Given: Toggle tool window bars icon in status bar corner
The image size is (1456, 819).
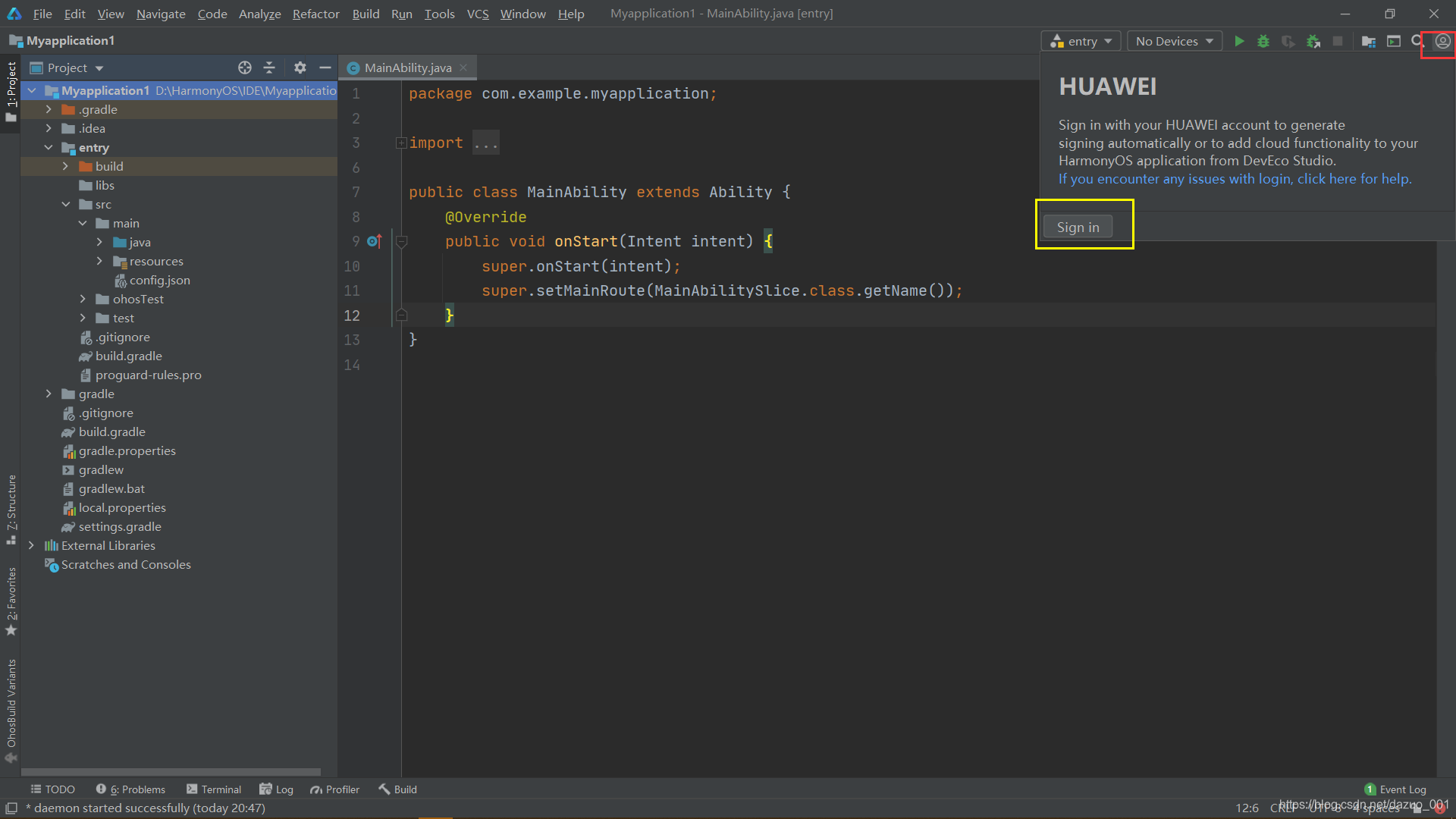Looking at the screenshot, I should click(x=11, y=808).
